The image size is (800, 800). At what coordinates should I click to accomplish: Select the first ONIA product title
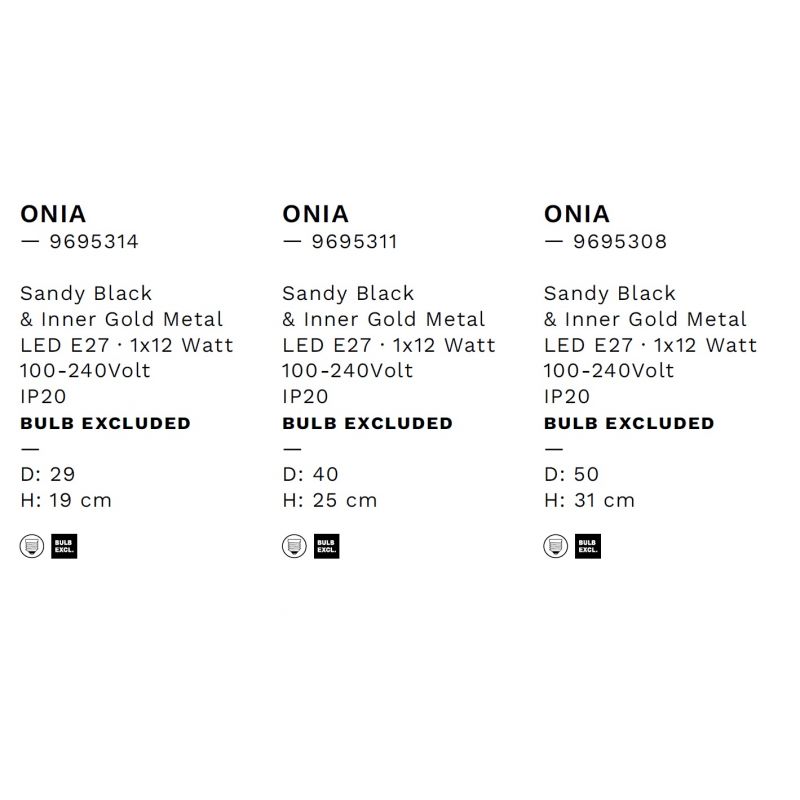(53, 214)
